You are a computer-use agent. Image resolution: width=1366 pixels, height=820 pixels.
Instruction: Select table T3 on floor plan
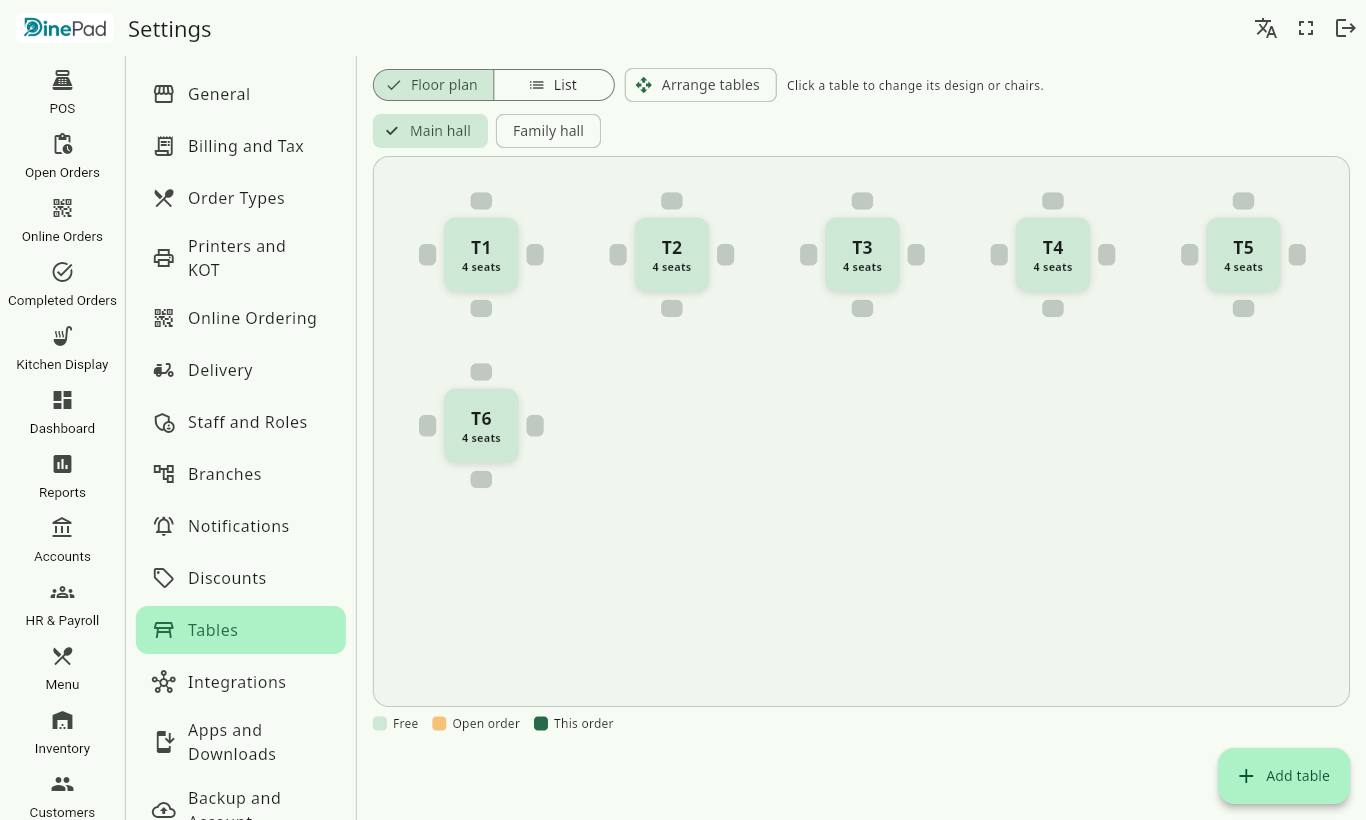point(862,255)
